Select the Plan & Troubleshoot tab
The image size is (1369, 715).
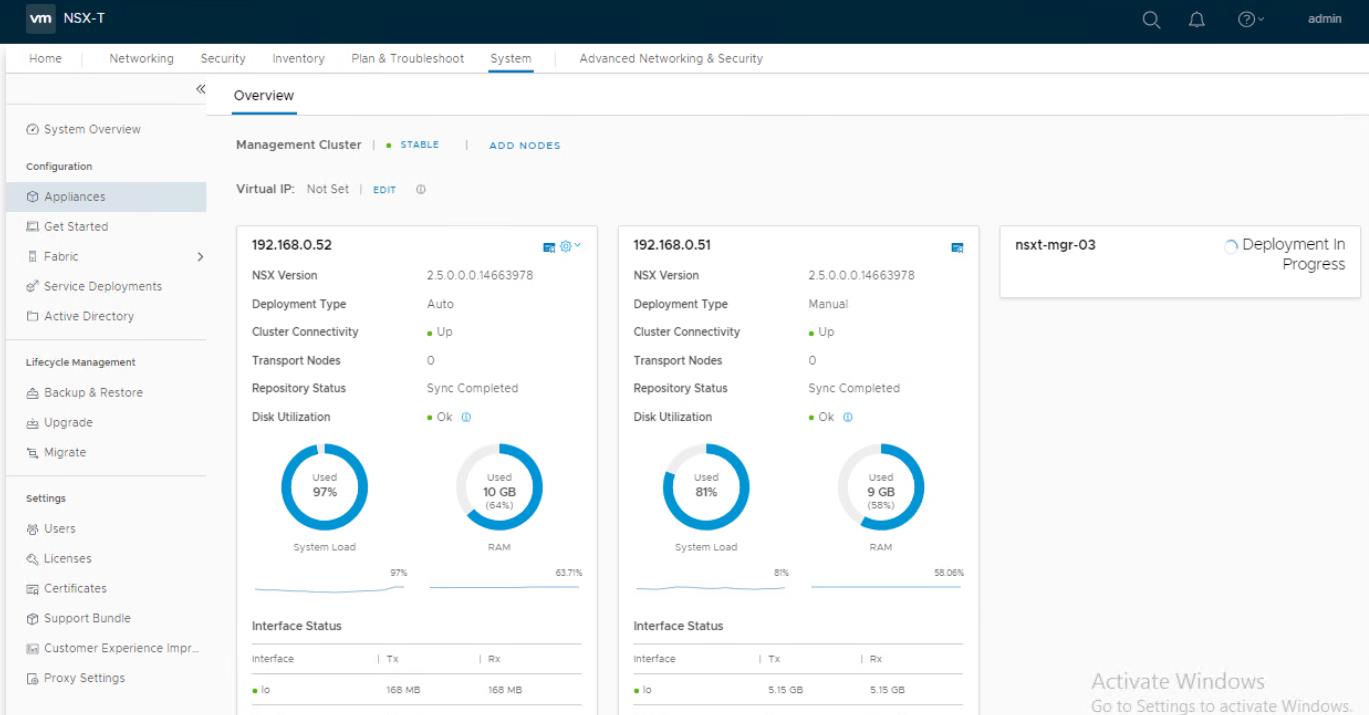tap(407, 59)
